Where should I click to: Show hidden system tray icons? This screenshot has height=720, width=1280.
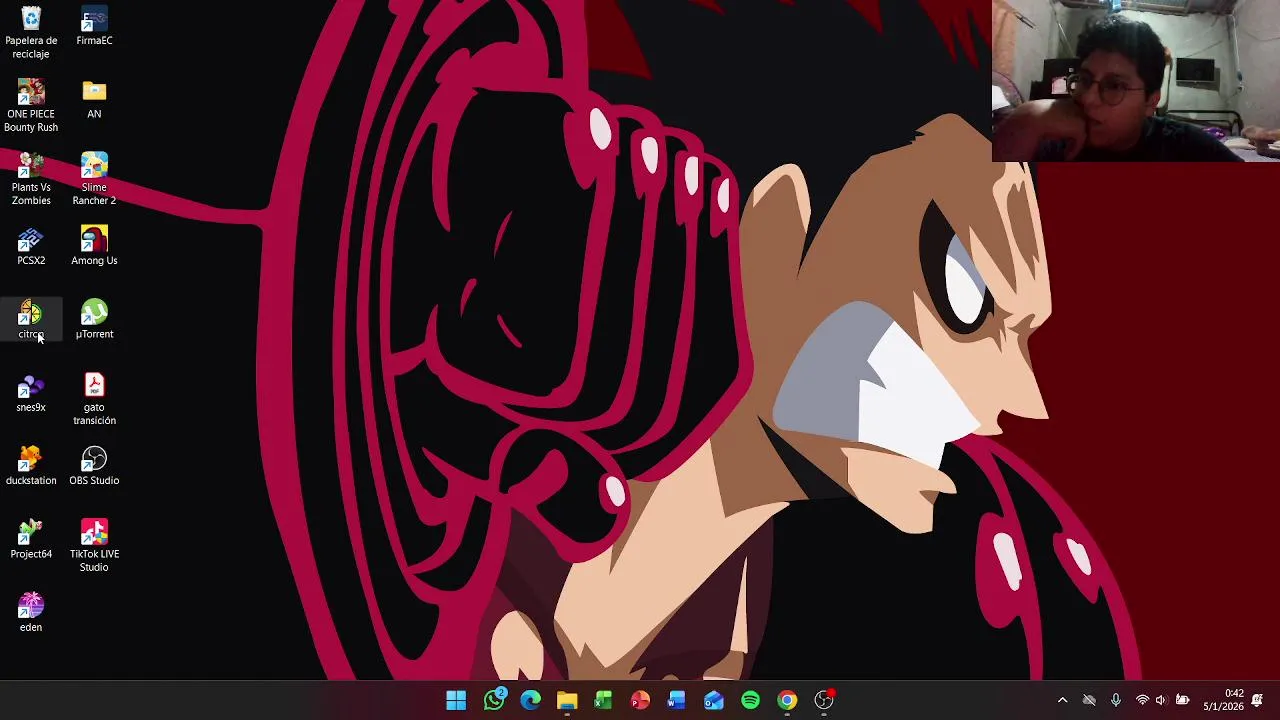pos(1062,700)
